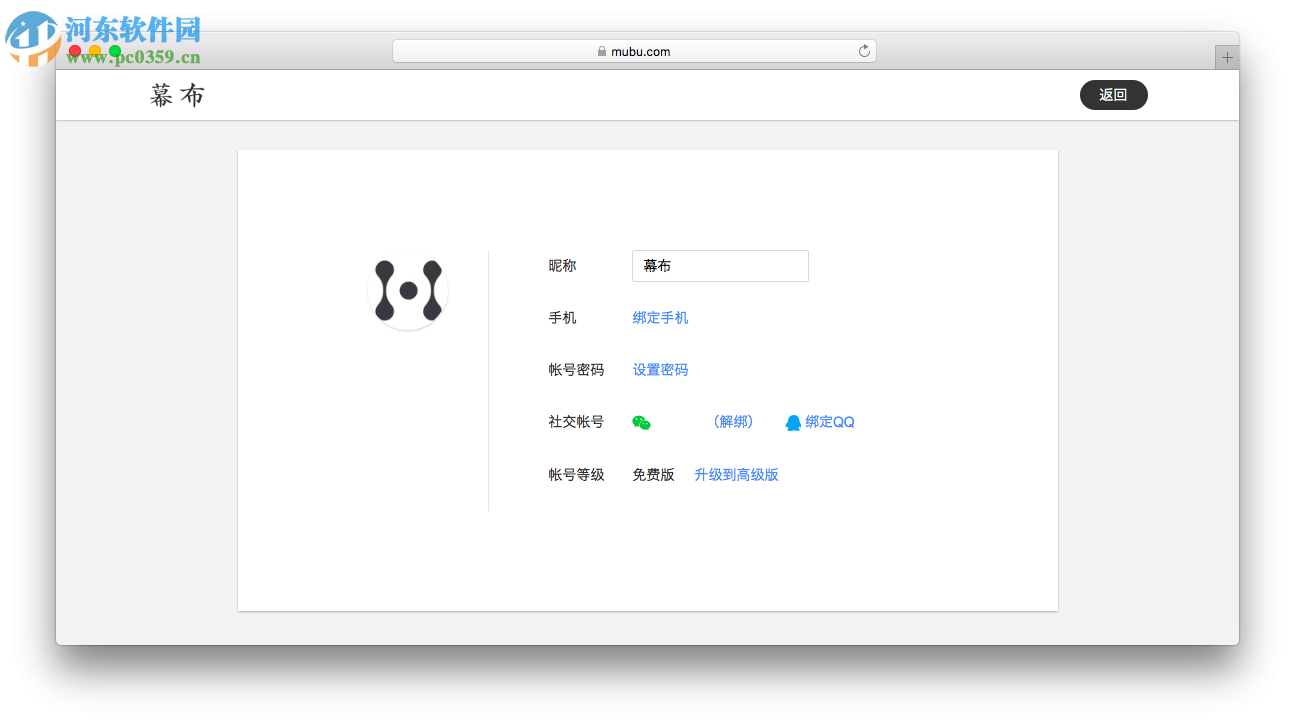The width and height of the screenshot is (1295, 725).
Task: Zoom the window with green button
Action: (115, 51)
